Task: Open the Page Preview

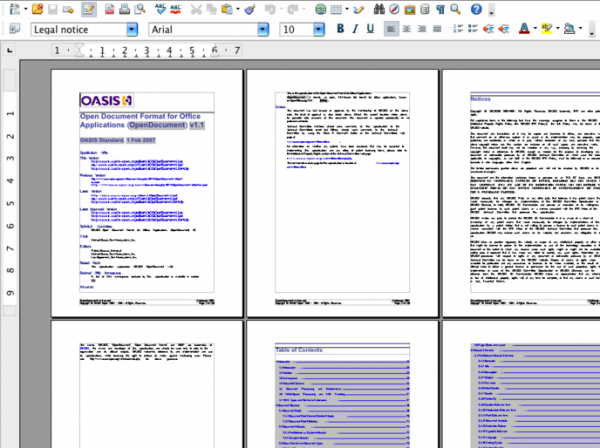Action: click(140, 9)
